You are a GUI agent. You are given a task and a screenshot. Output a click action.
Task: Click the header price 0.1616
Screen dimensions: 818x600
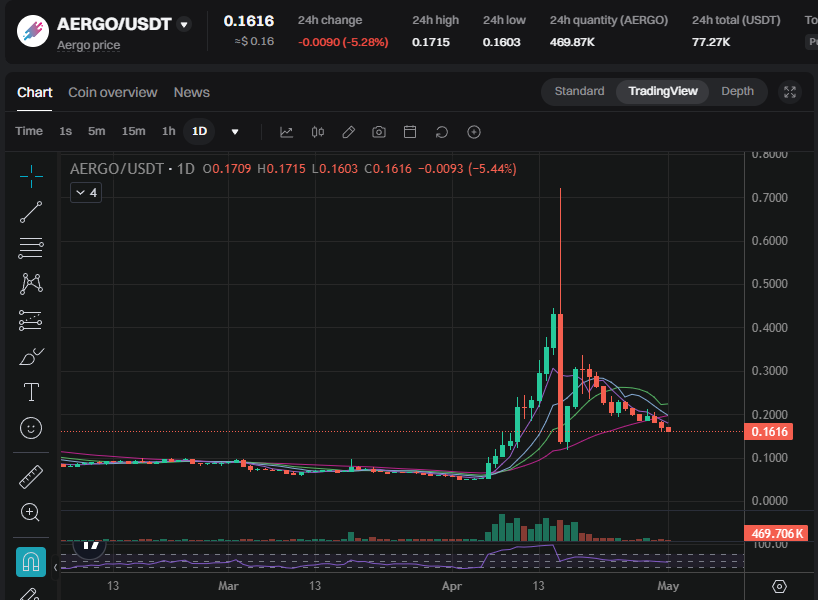[x=249, y=21]
